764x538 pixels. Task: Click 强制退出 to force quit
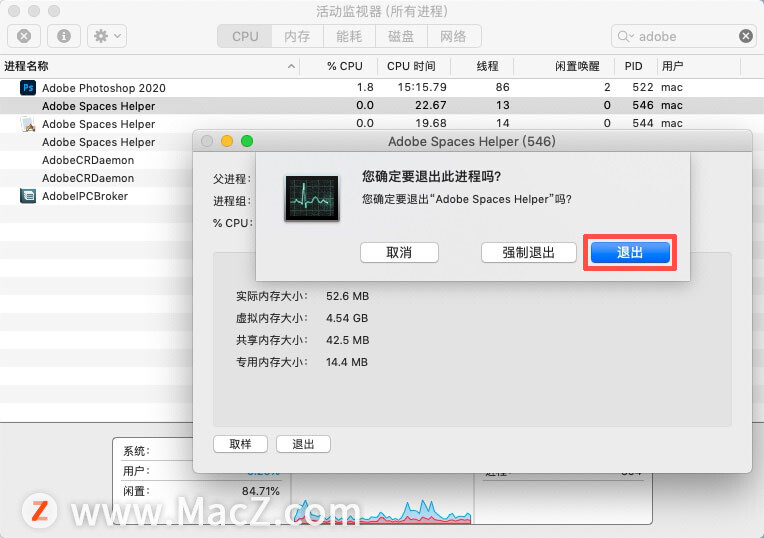click(529, 252)
